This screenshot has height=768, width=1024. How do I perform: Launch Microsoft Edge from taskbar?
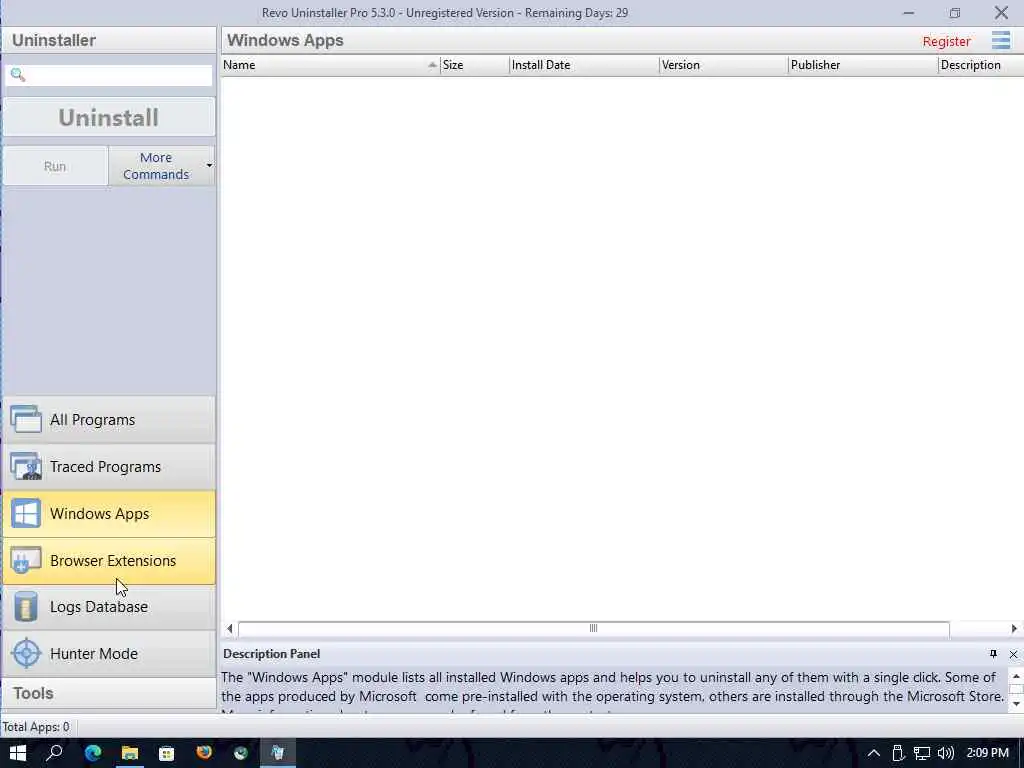point(93,753)
